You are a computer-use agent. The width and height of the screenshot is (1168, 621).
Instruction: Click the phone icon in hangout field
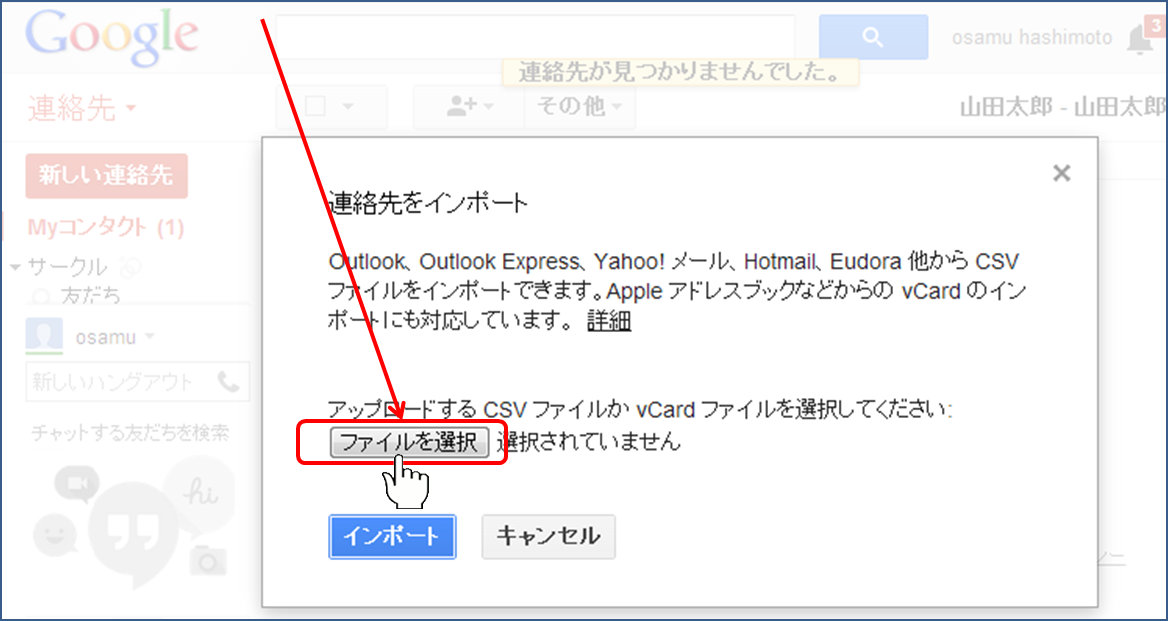[228, 382]
